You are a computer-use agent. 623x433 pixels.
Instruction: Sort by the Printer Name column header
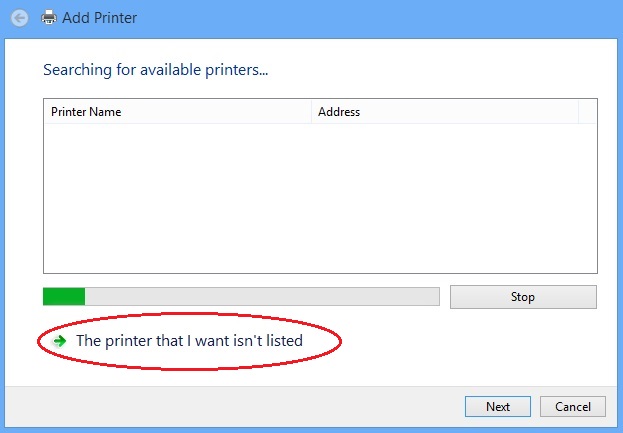point(178,112)
